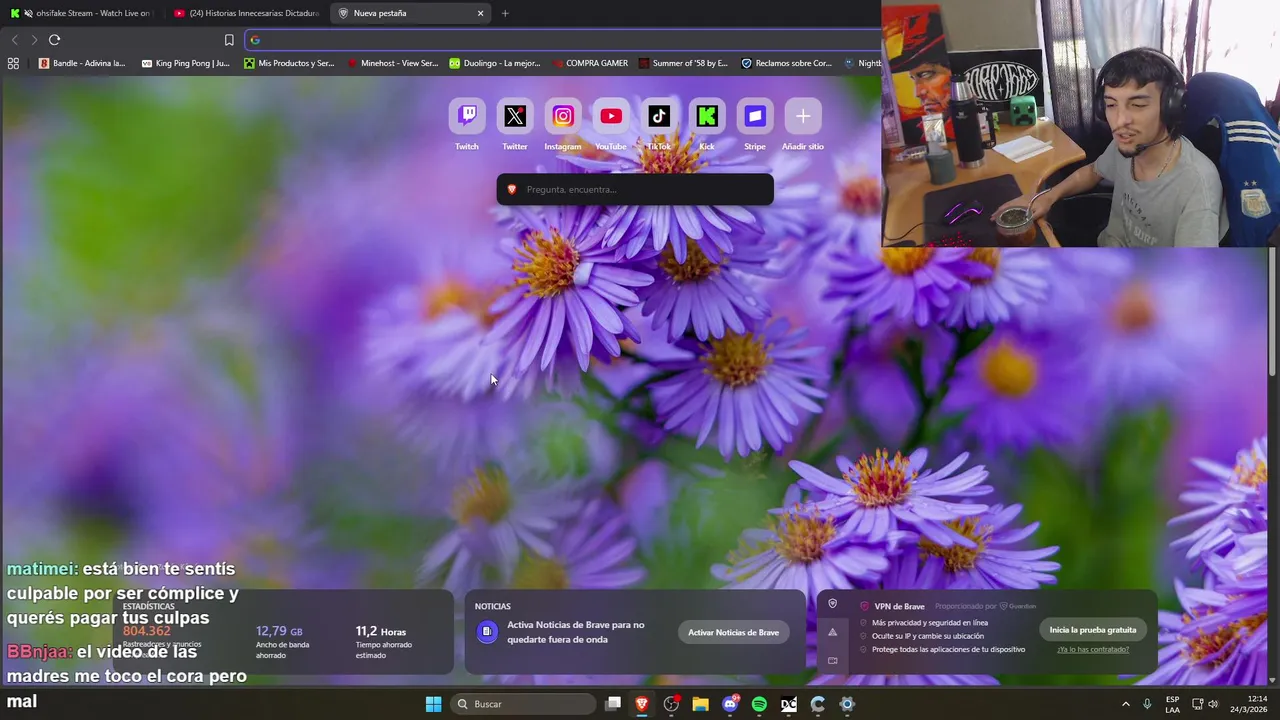
Task: Open the Summer of '58 bookmark
Action: coord(683,63)
